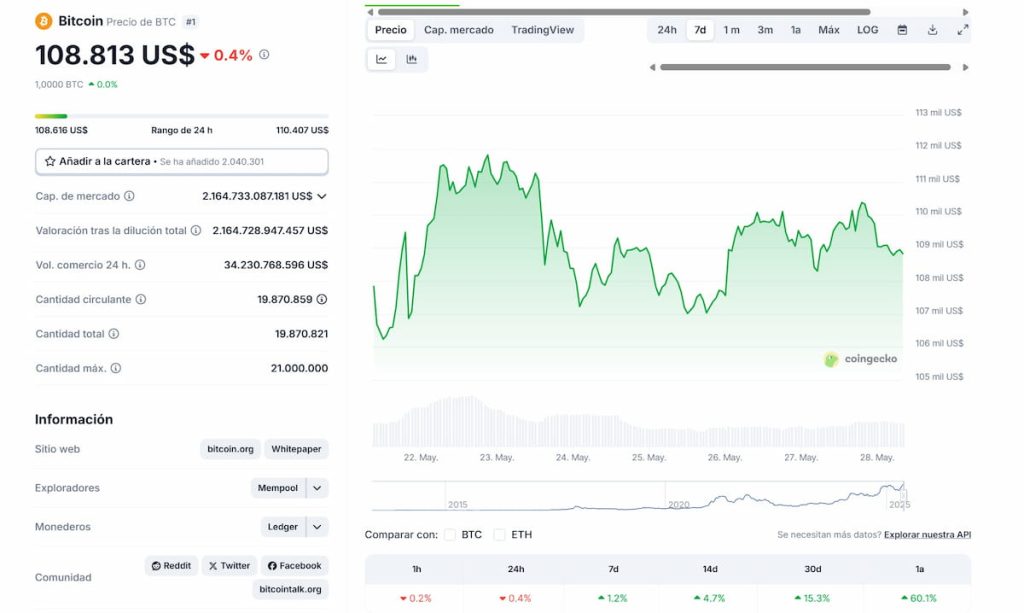This screenshot has height=613, width=1024.
Task: Click the 4.7% 14d change cell
Action: click(710, 598)
